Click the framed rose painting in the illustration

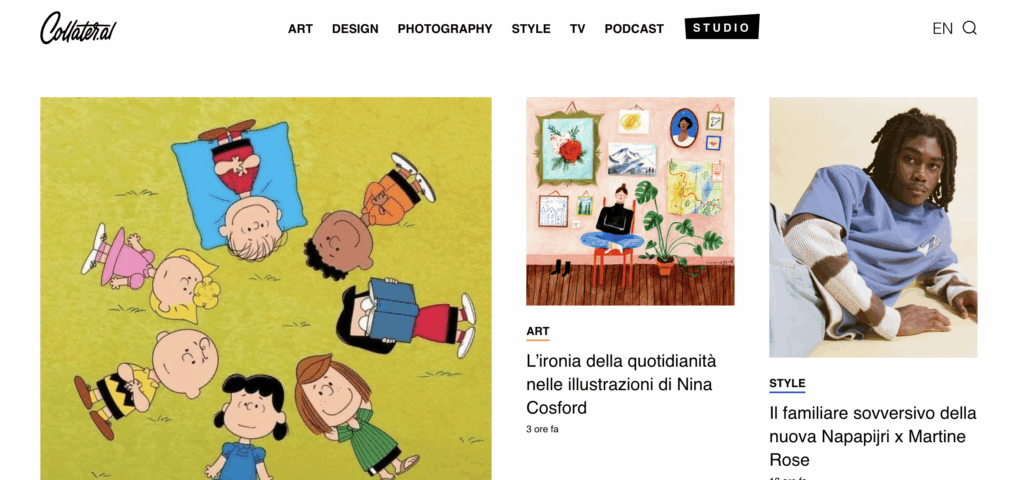(x=568, y=149)
